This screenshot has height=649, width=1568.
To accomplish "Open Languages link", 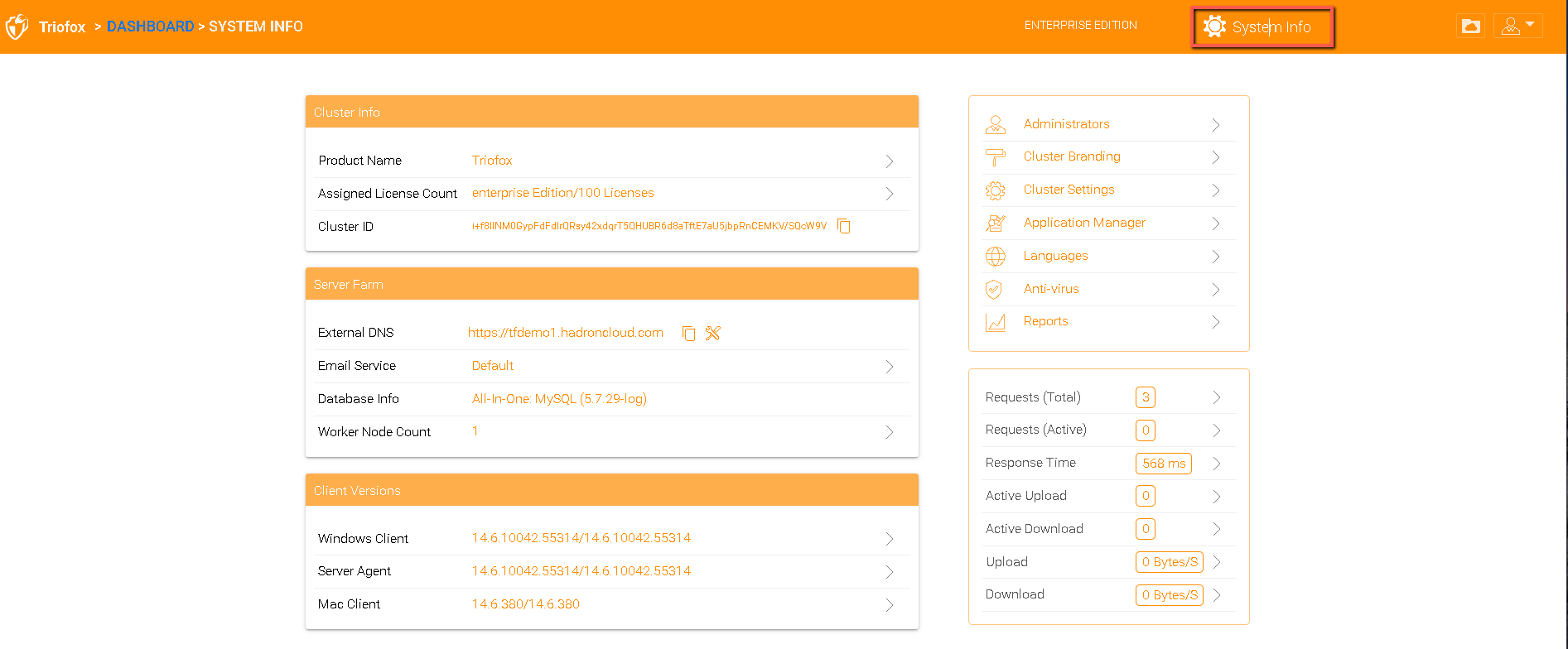I will (x=1055, y=256).
